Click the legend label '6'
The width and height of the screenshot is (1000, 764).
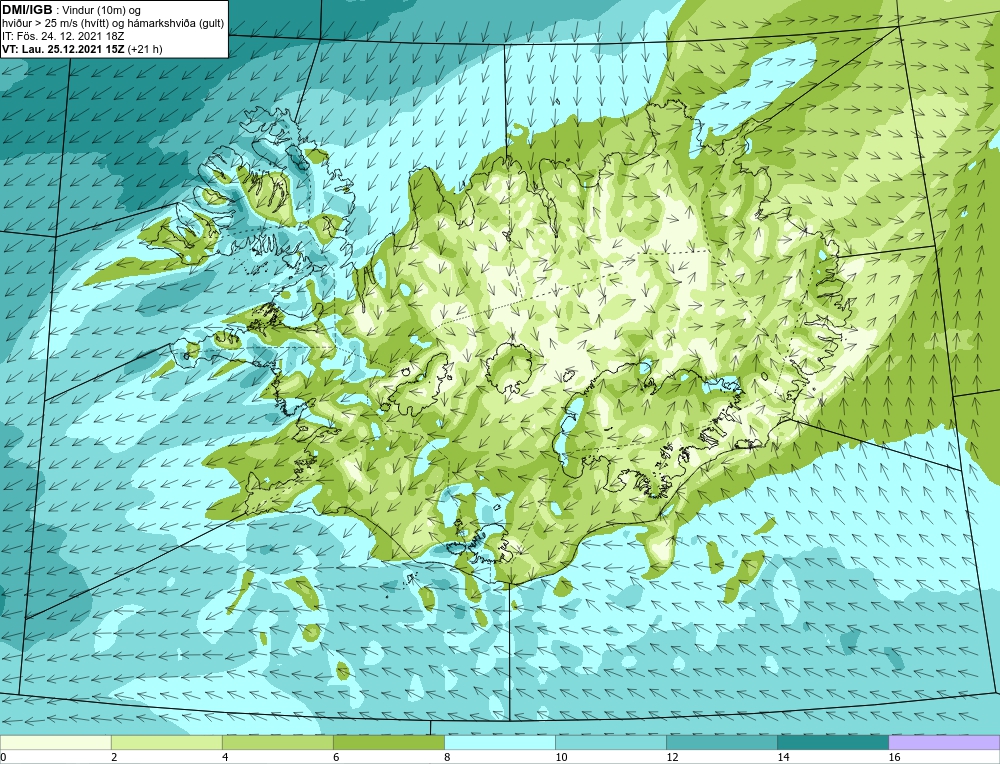point(335,757)
